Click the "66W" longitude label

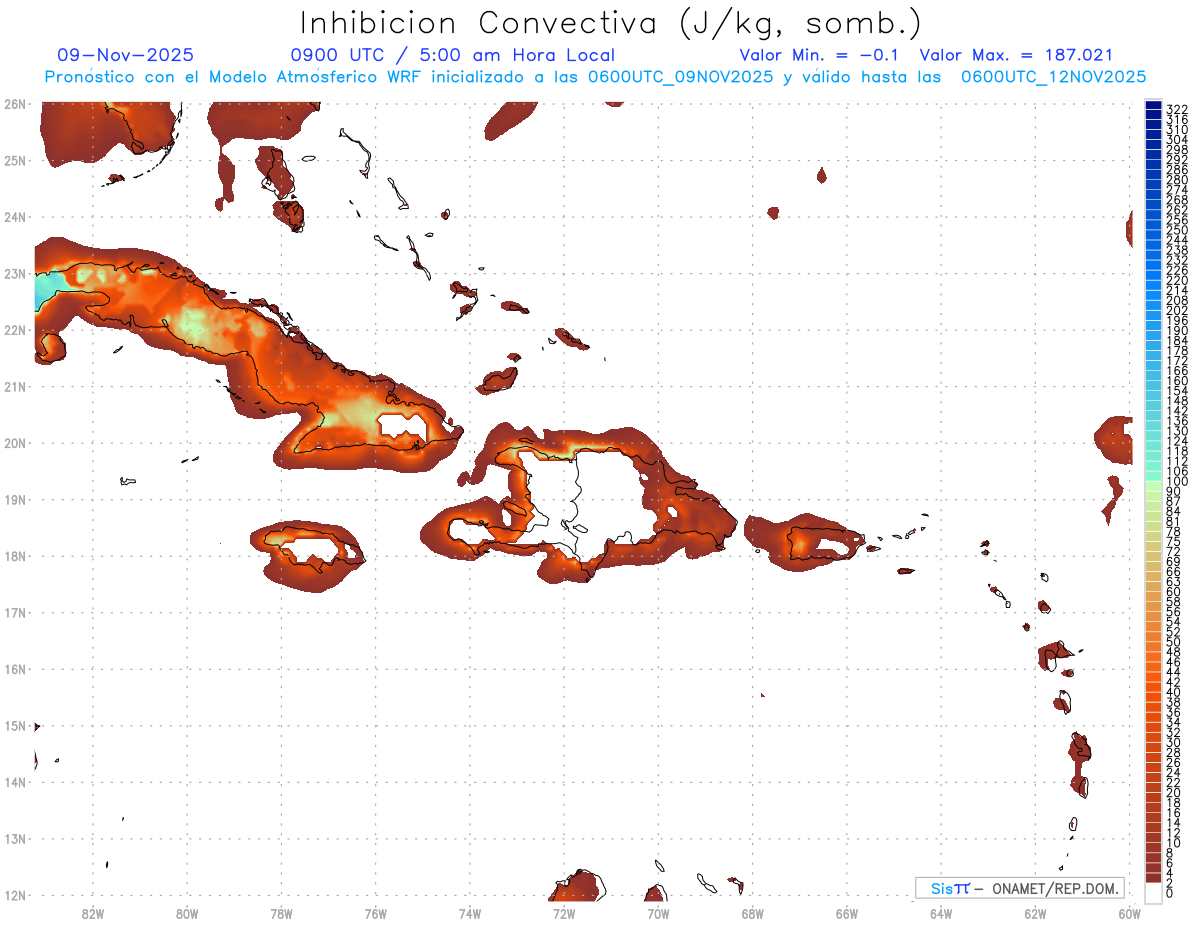tap(847, 913)
